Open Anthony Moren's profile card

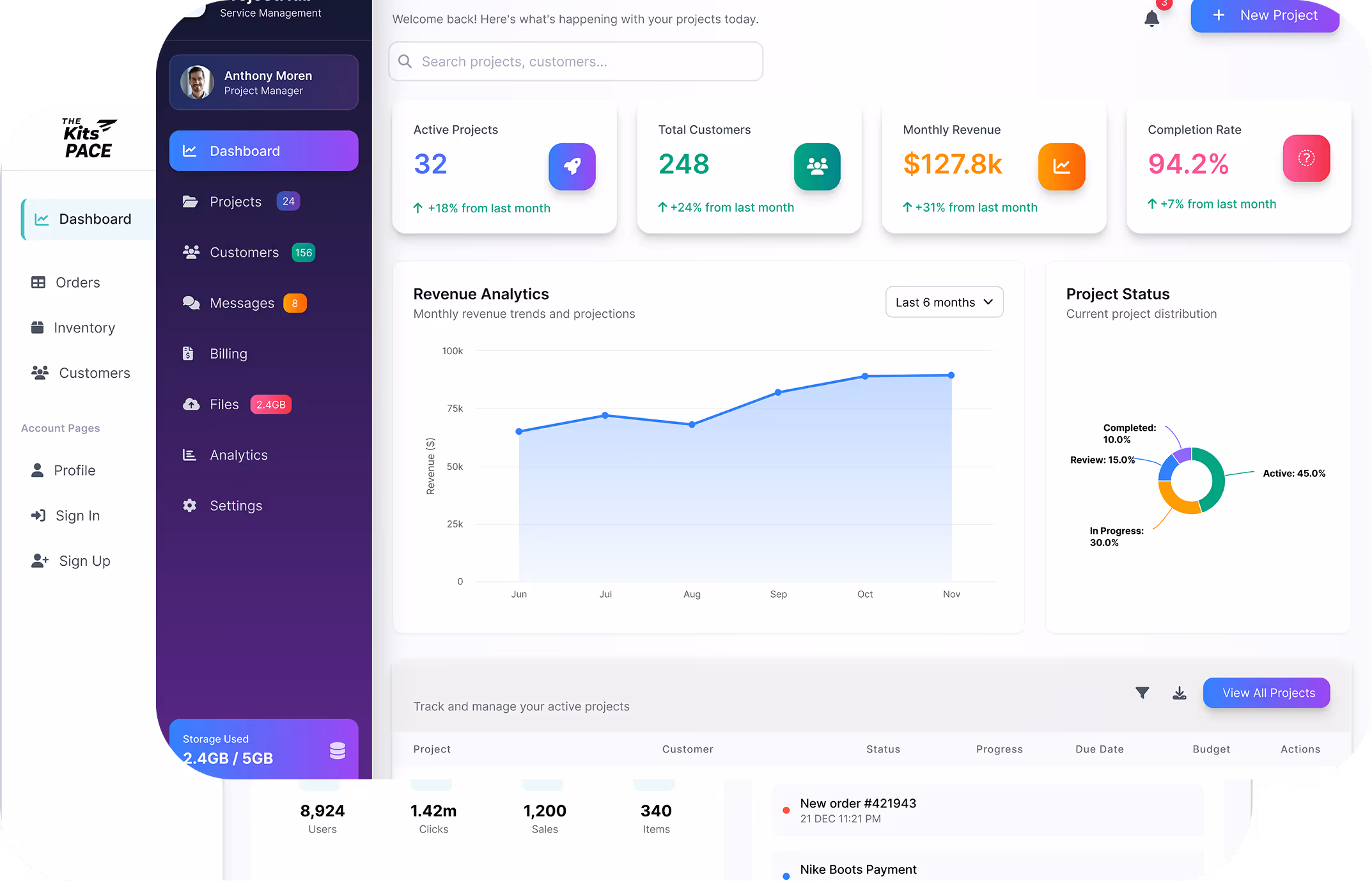tap(263, 82)
